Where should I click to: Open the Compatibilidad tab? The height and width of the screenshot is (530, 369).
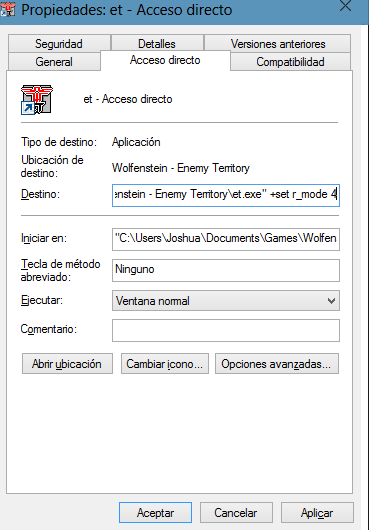[x=290, y=62]
